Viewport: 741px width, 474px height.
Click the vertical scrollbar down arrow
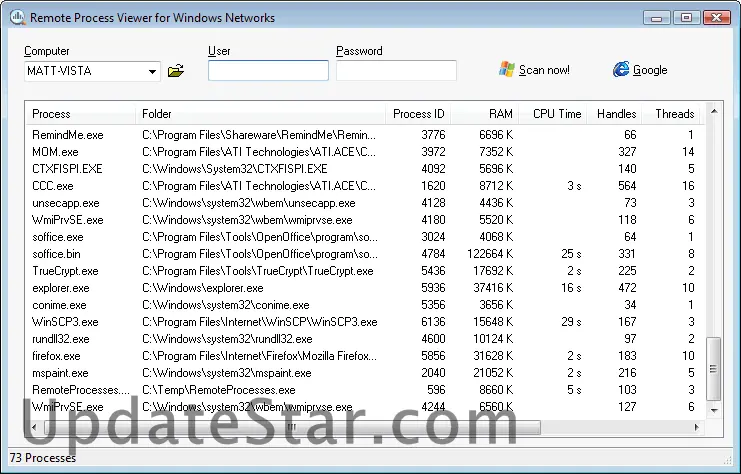pos(714,410)
